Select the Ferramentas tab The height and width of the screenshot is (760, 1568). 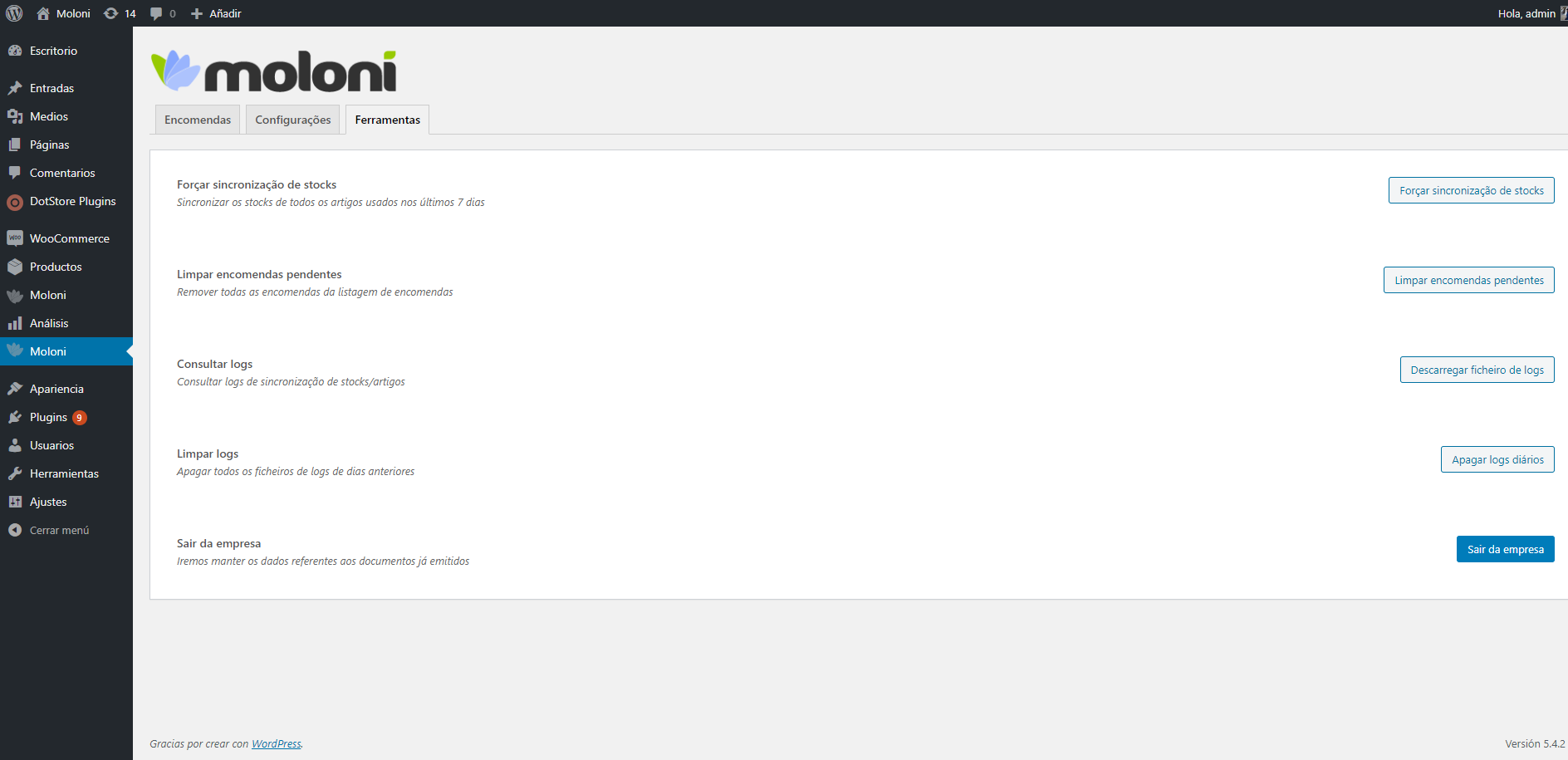coord(388,120)
